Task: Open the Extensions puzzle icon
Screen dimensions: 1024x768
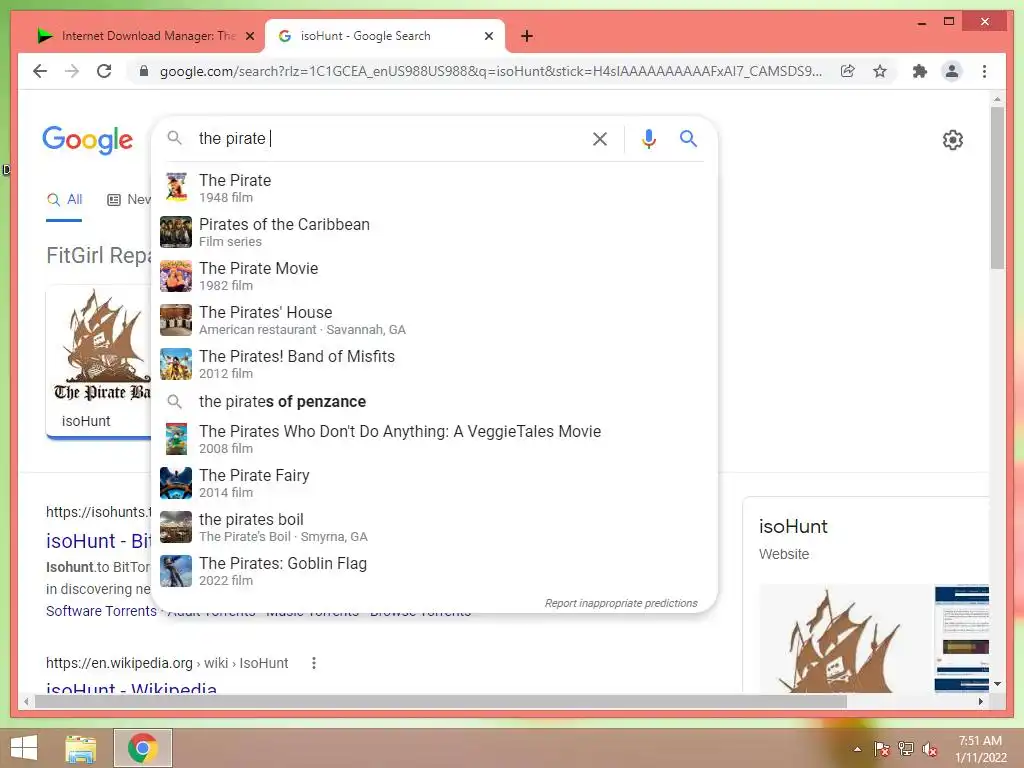Action: pos(920,71)
